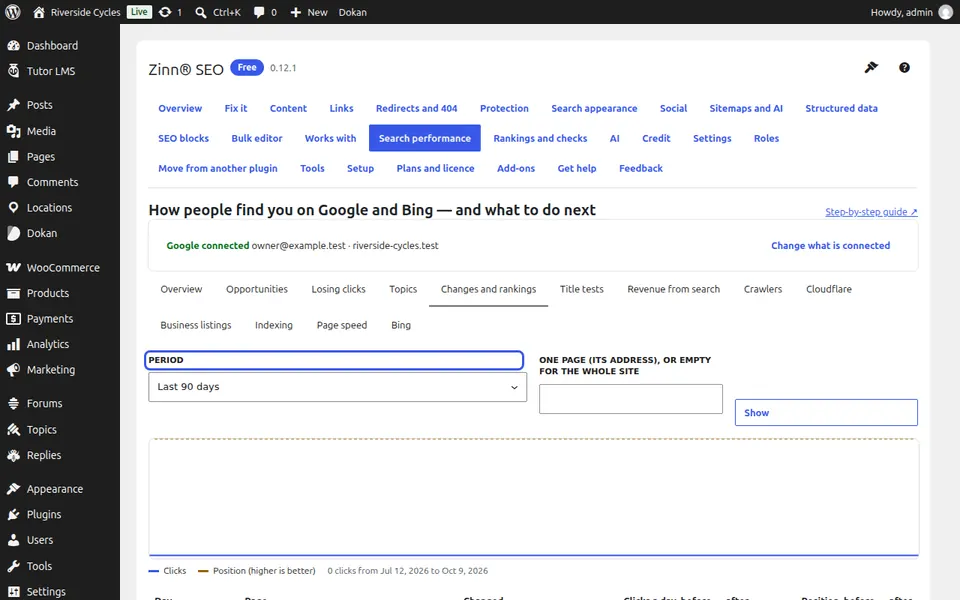Open the Media sidebar icon
The width and height of the screenshot is (960, 600).
coord(13,131)
